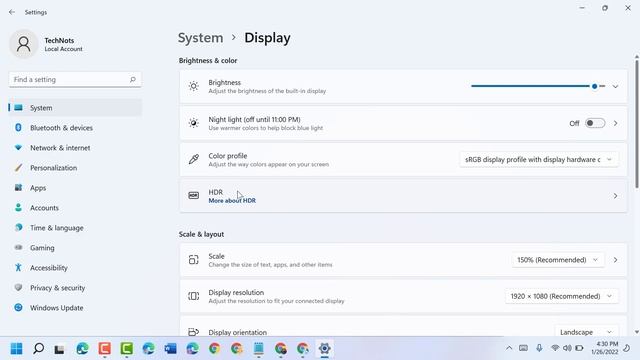Open Time & language settings

tap(76, 228)
